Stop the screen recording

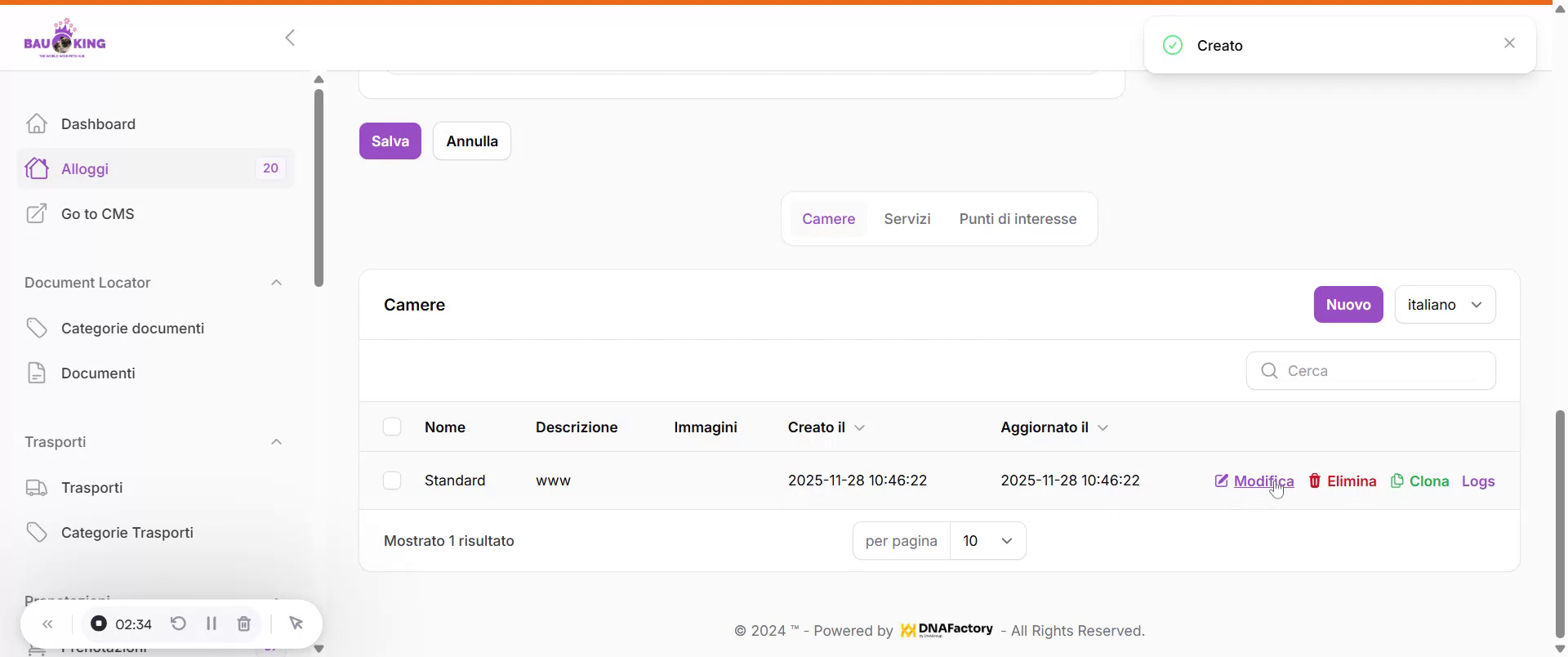(99, 623)
